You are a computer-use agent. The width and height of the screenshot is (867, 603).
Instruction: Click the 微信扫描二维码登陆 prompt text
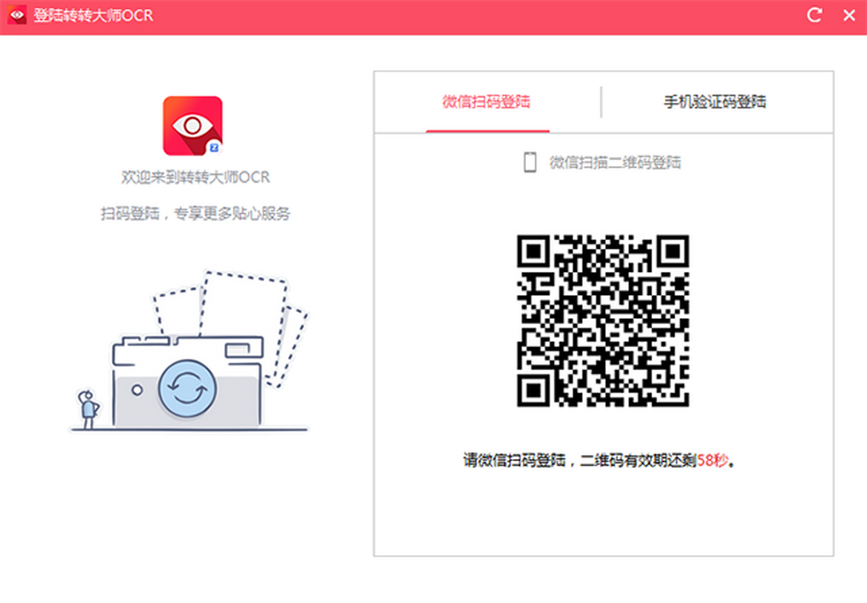(x=615, y=162)
